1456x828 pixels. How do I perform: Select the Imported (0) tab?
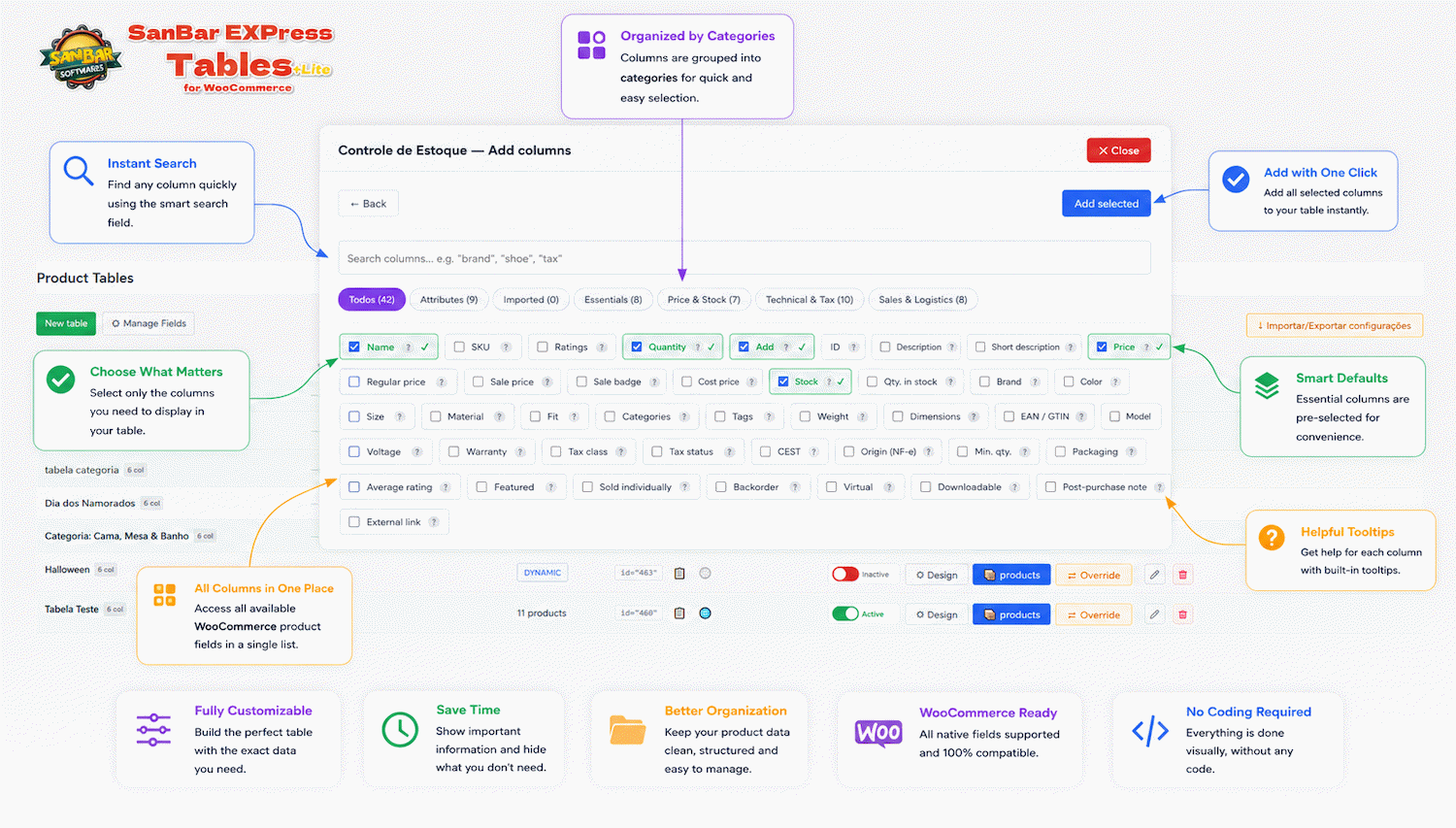pyautogui.click(x=531, y=300)
